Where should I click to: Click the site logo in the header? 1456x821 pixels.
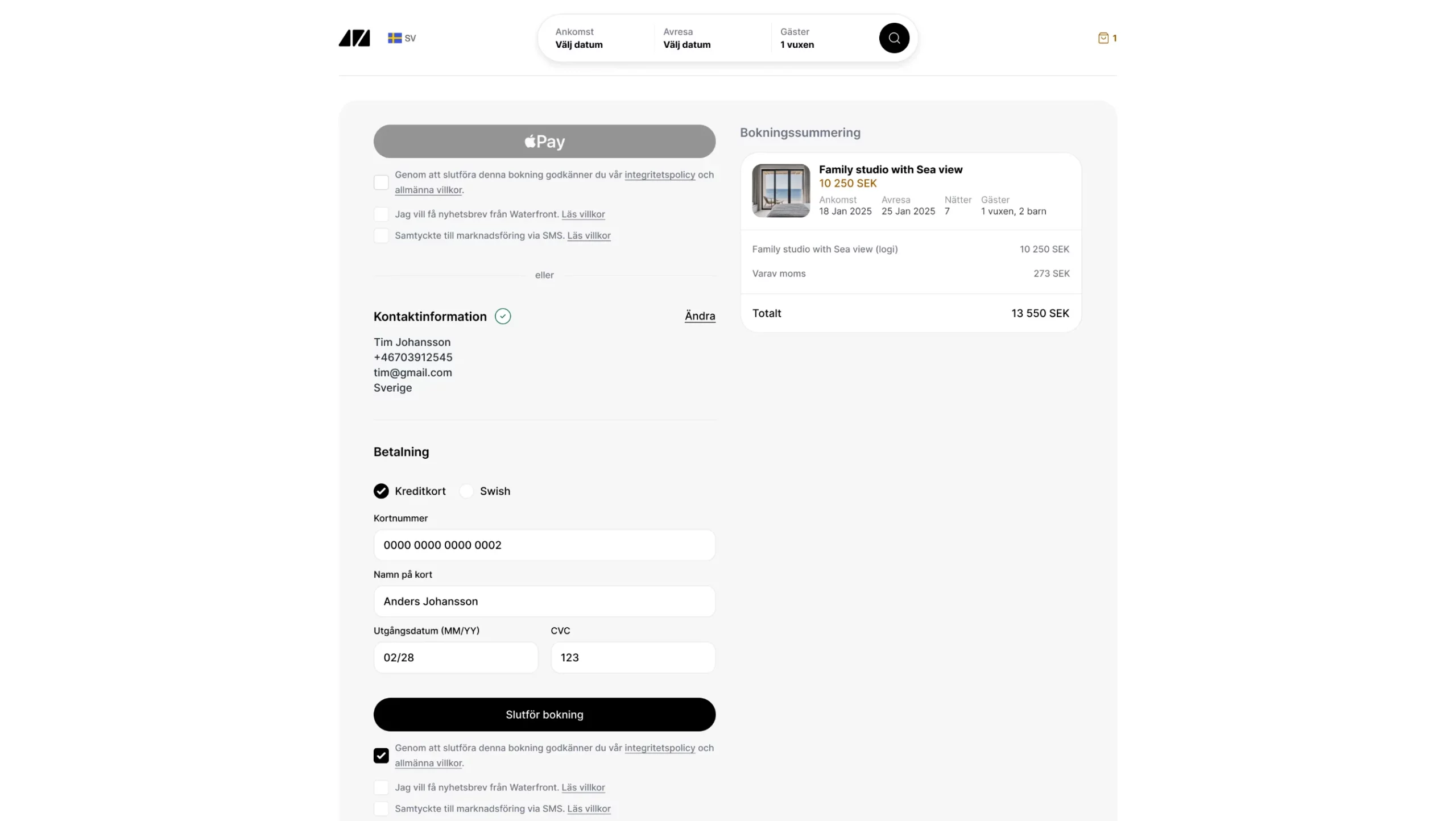354,38
